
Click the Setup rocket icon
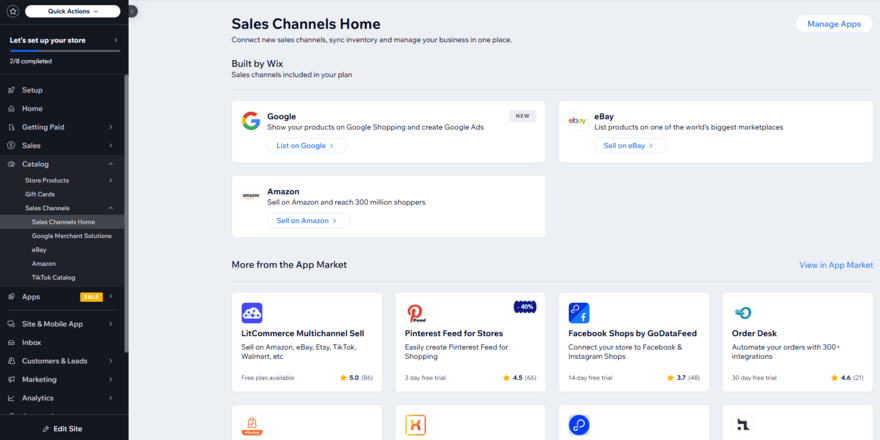click(12, 90)
